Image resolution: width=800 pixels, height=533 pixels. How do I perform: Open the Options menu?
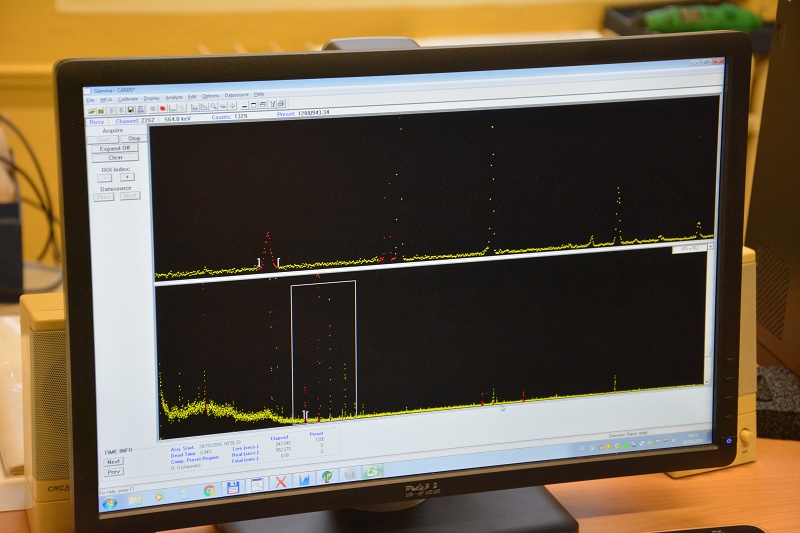pyautogui.click(x=210, y=96)
